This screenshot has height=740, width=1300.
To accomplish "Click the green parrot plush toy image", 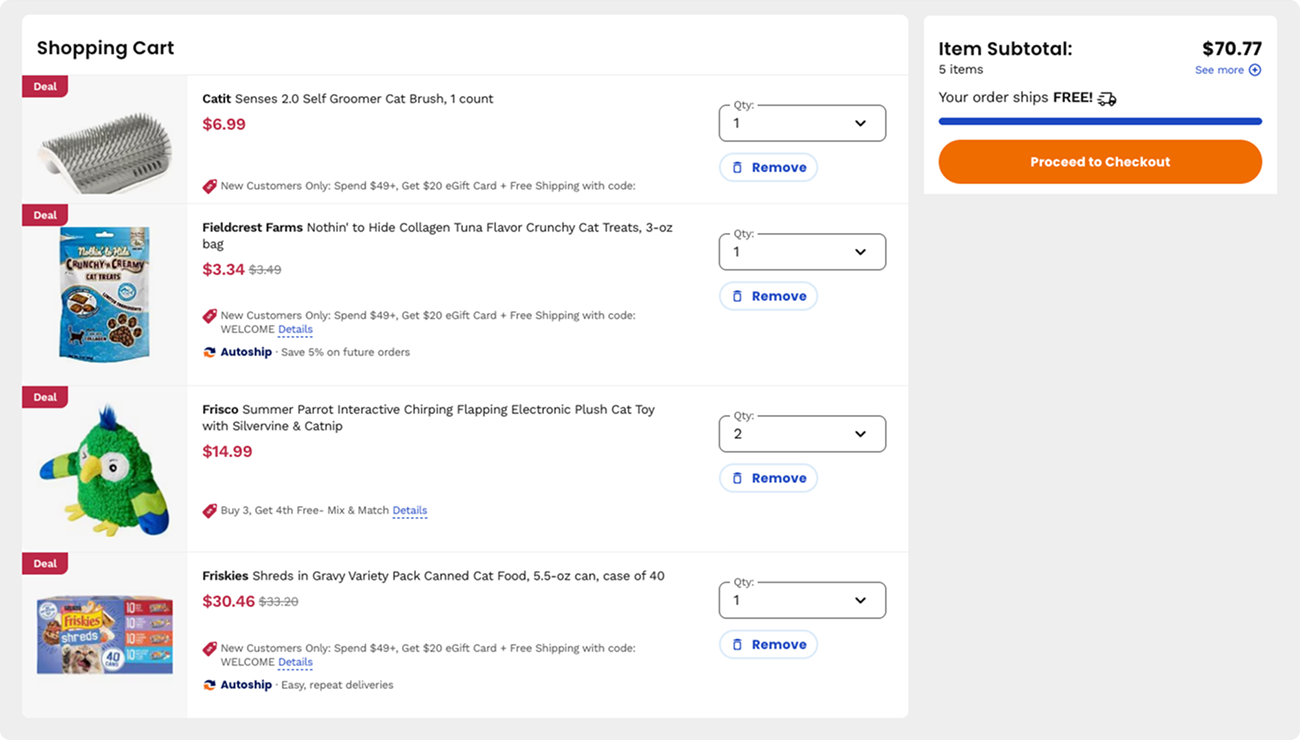I will [105, 470].
